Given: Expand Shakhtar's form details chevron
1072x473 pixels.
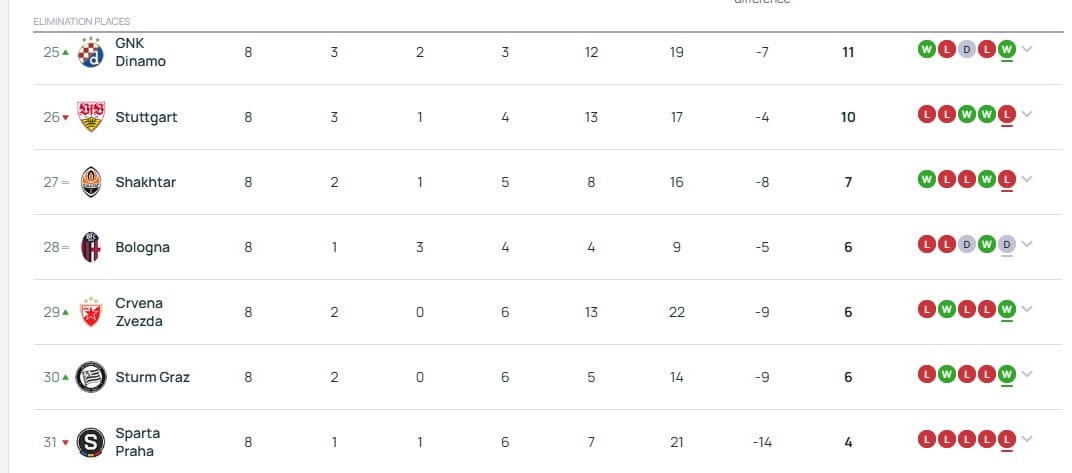Looking at the screenshot, I should (1026, 179).
